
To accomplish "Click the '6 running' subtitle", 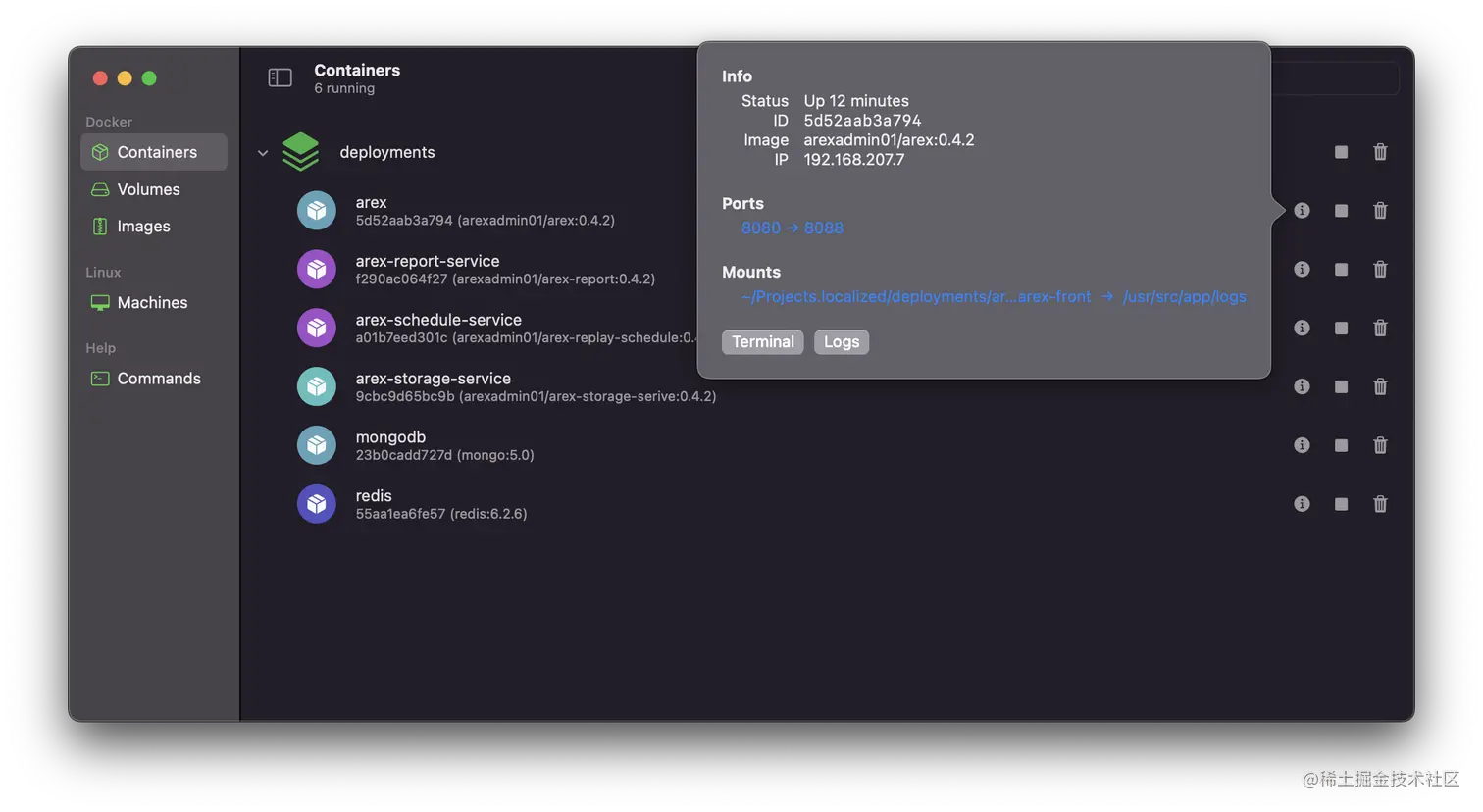I will click(x=344, y=88).
